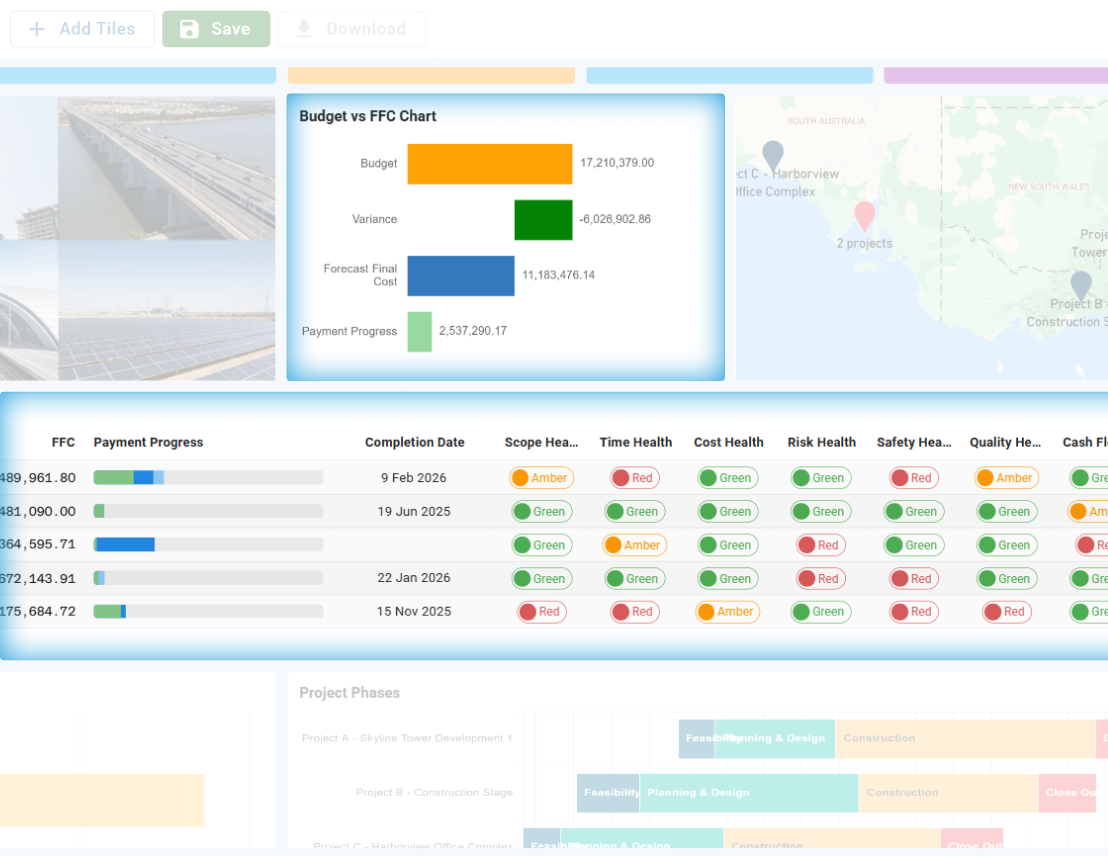1108x856 pixels.
Task: Click the Red Risk Health badge, 22 Jan row
Action: click(x=820, y=578)
